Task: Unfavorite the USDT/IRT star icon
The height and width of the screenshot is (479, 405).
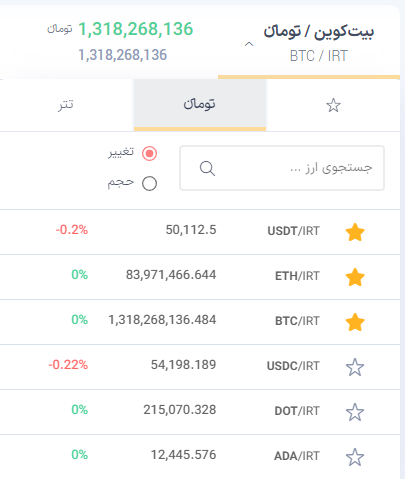Action: point(355,232)
